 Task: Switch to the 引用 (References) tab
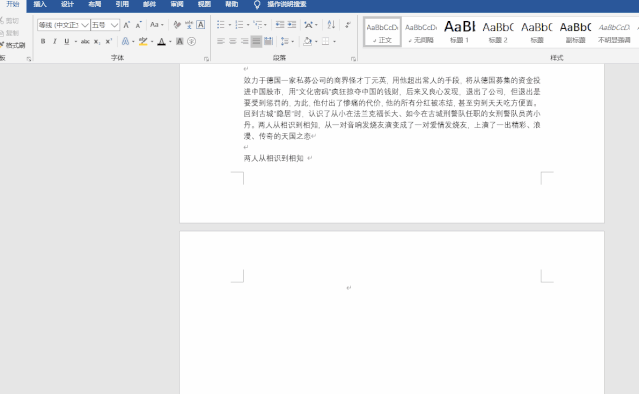122,4
